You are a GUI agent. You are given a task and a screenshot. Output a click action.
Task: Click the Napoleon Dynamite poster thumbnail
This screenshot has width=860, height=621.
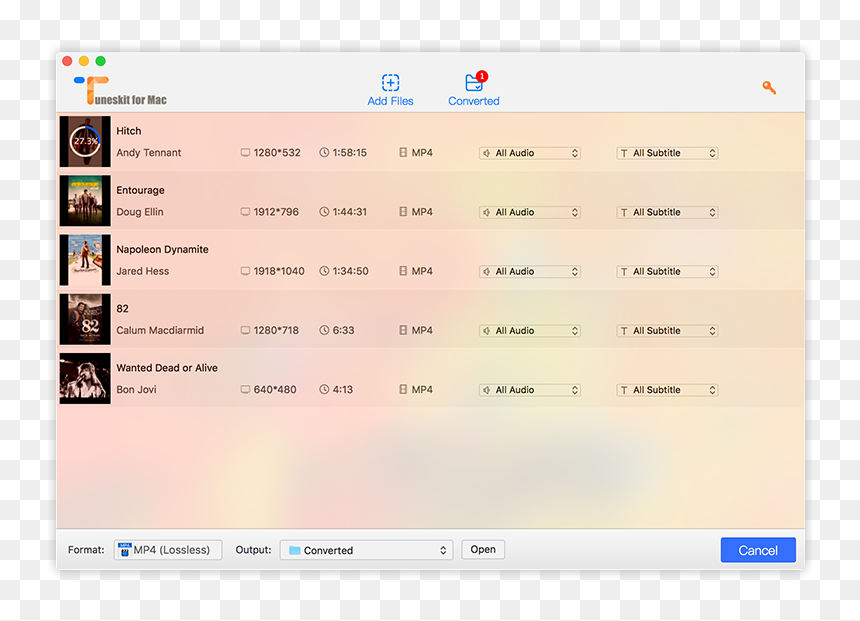coord(85,260)
